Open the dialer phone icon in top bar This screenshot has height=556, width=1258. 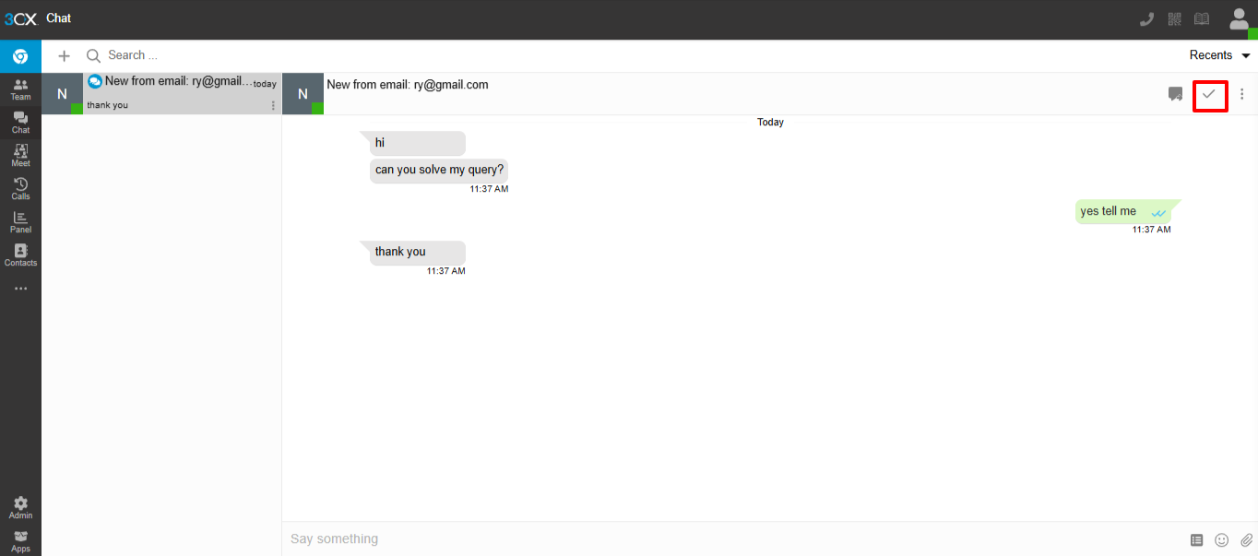coord(1147,19)
